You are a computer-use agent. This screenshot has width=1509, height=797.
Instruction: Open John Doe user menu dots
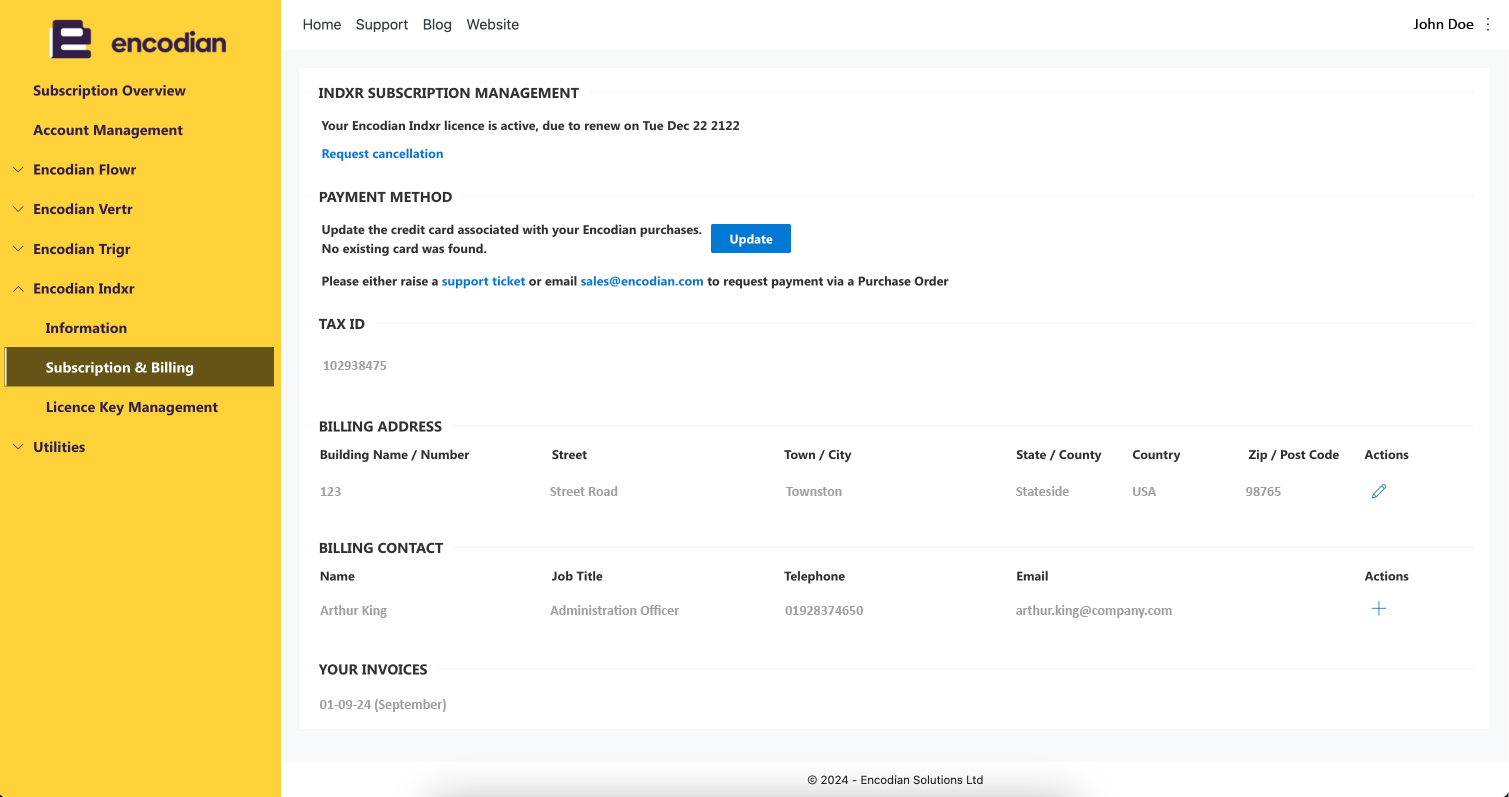click(x=1488, y=24)
